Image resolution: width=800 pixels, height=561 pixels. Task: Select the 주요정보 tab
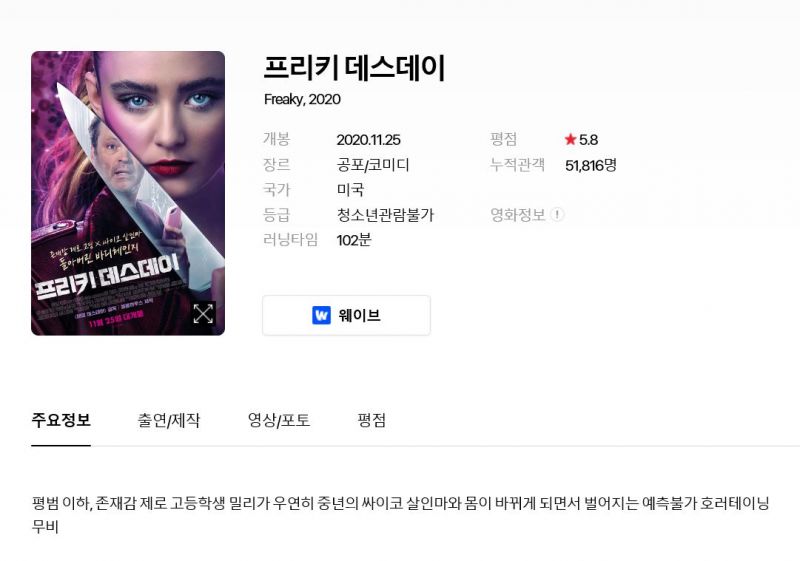pos(61,420)
